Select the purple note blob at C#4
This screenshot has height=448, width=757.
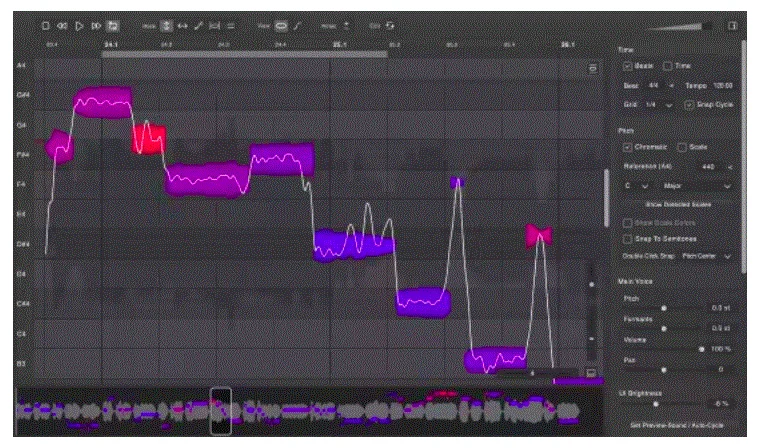[x=423, y=302]
